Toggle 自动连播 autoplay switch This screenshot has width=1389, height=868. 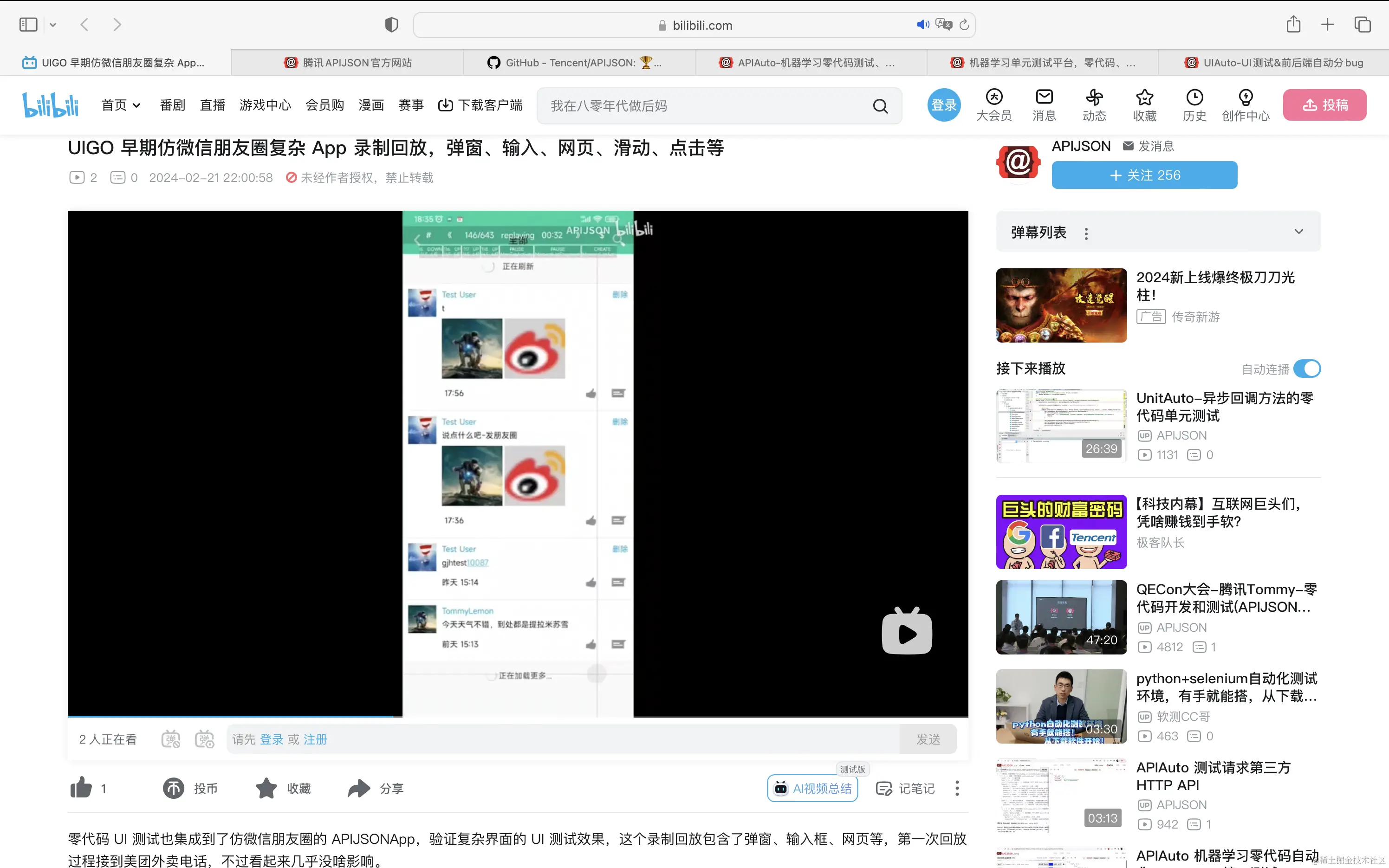pos(1307,369)
